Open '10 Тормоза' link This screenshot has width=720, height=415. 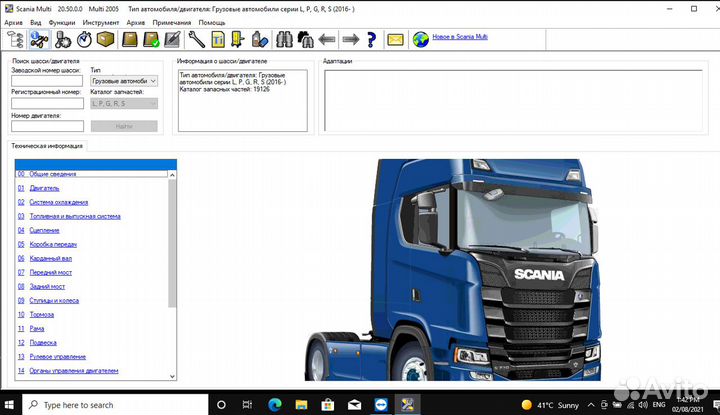click(x=36, y=314)
